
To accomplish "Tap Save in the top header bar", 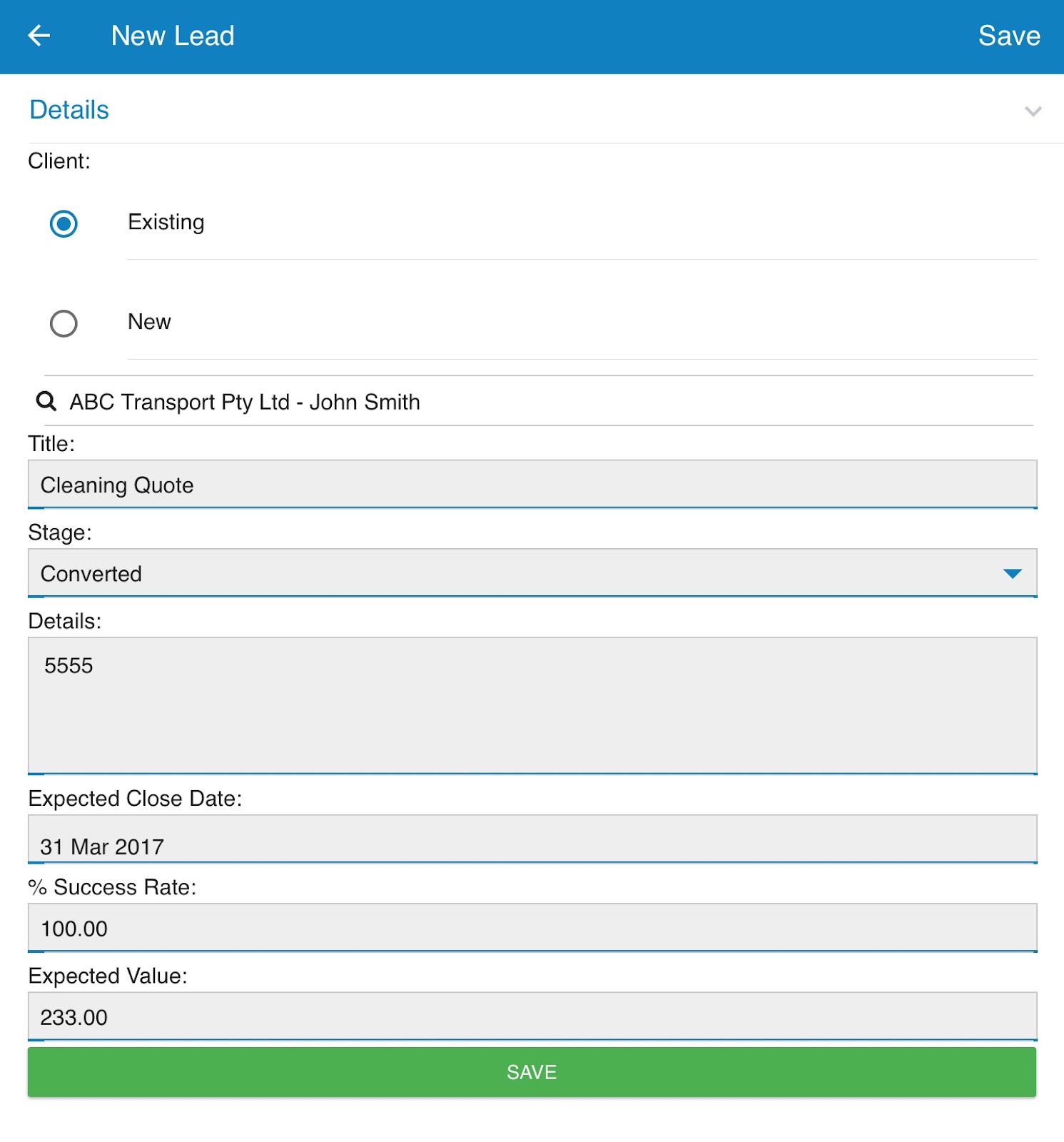I will pos(1009,36).
